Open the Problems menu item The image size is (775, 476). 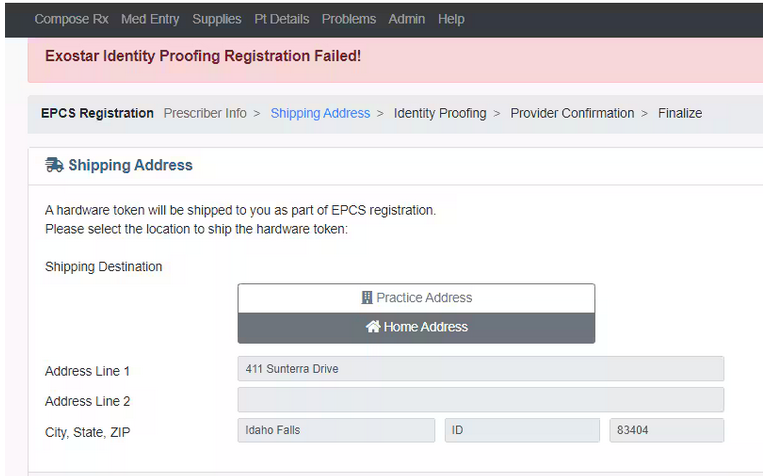(x=348, y=19)
